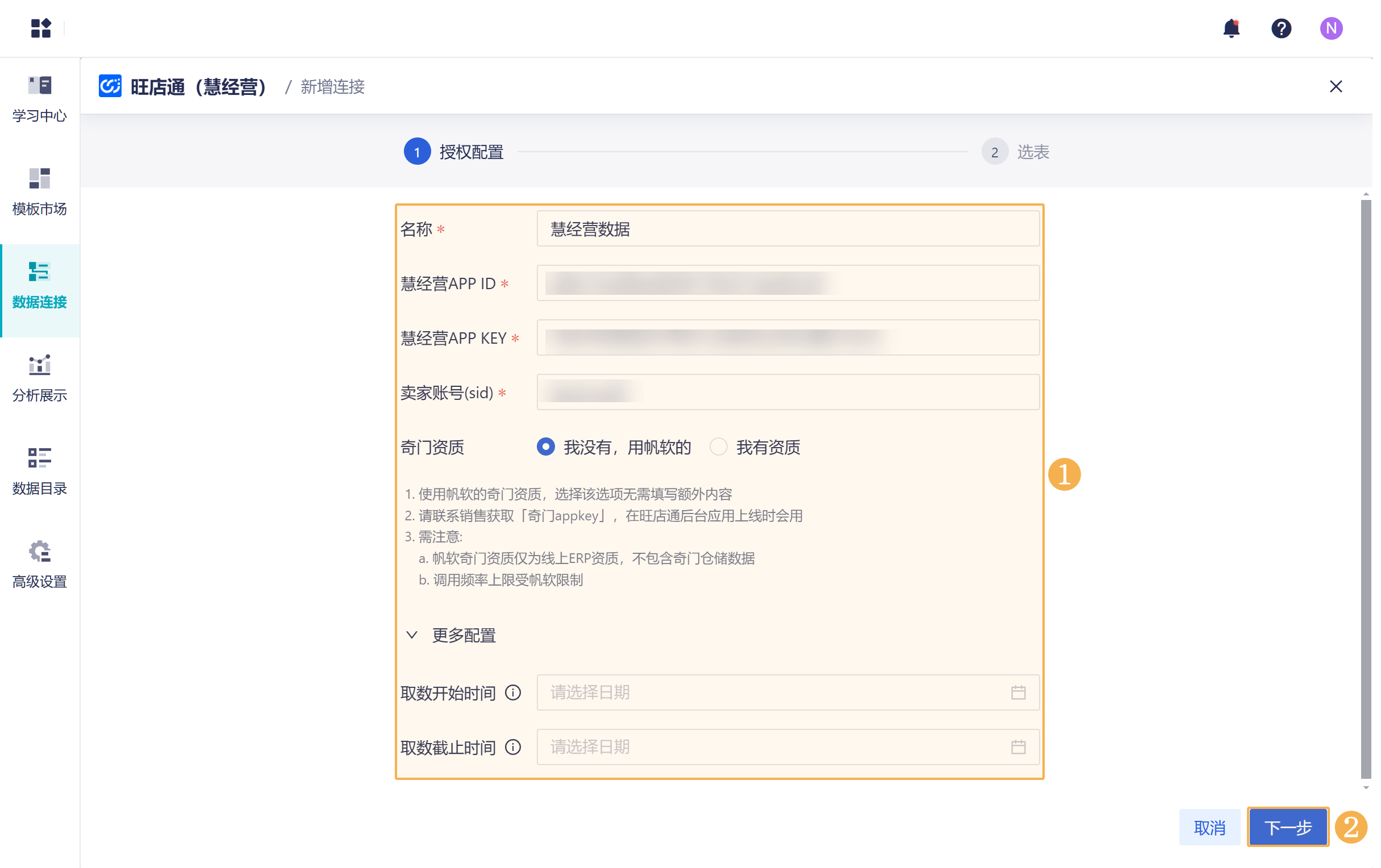Click the 取消 button

[1209, 827]
